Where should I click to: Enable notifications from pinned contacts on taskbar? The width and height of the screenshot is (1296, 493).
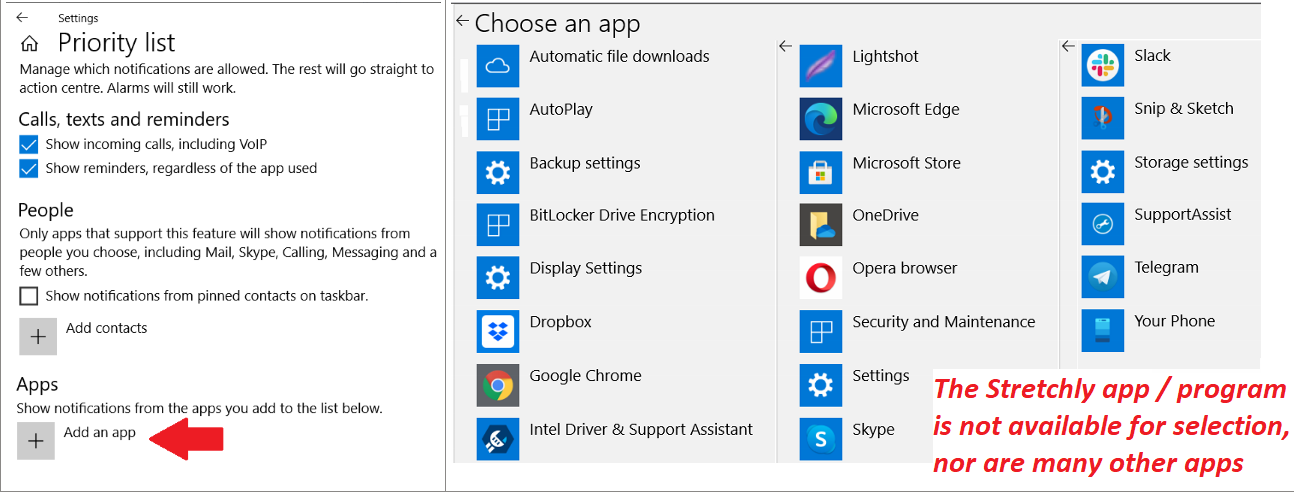(29, 296)
